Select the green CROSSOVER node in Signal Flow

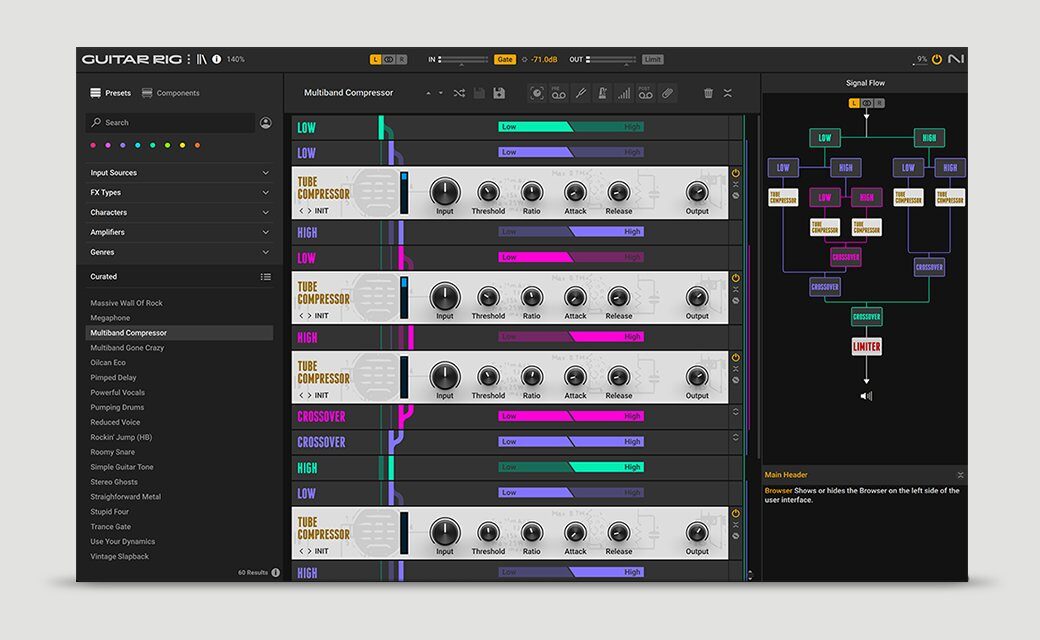[x=866, y=316]
